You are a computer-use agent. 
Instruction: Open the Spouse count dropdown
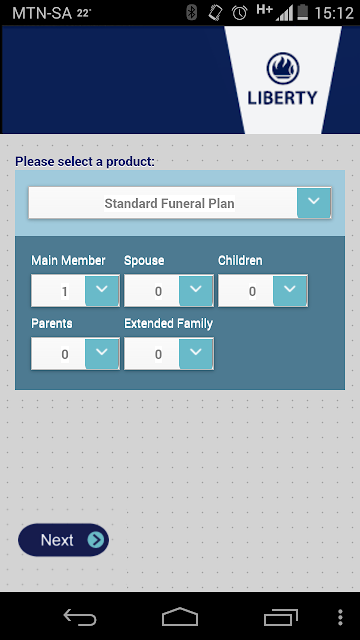coord(196,291)
